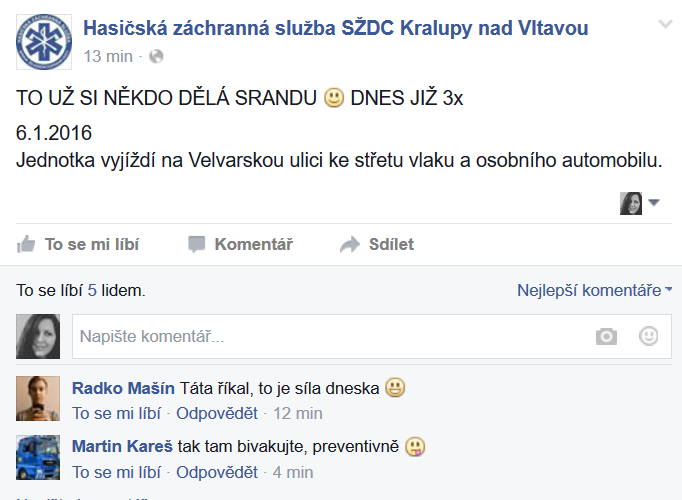
Task: Like Martin Kareš's comment
Action: [x=116, y=472]
